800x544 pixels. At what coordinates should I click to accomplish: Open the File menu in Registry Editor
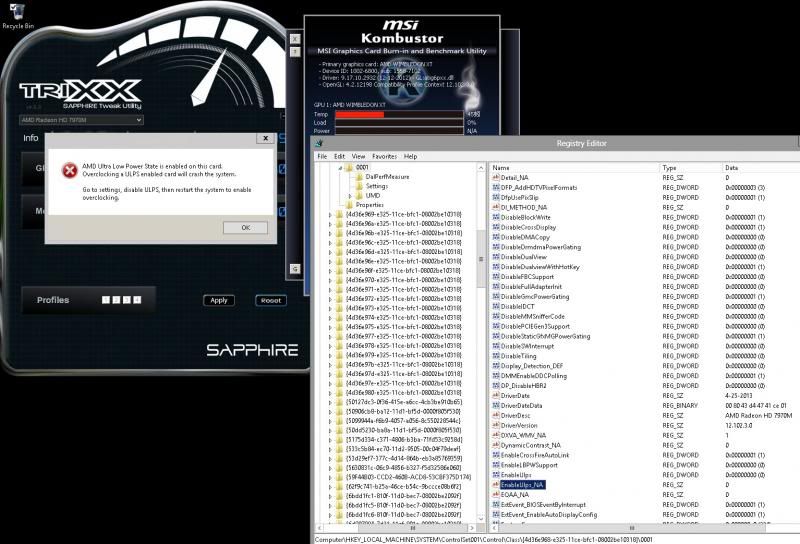[322, 156]
